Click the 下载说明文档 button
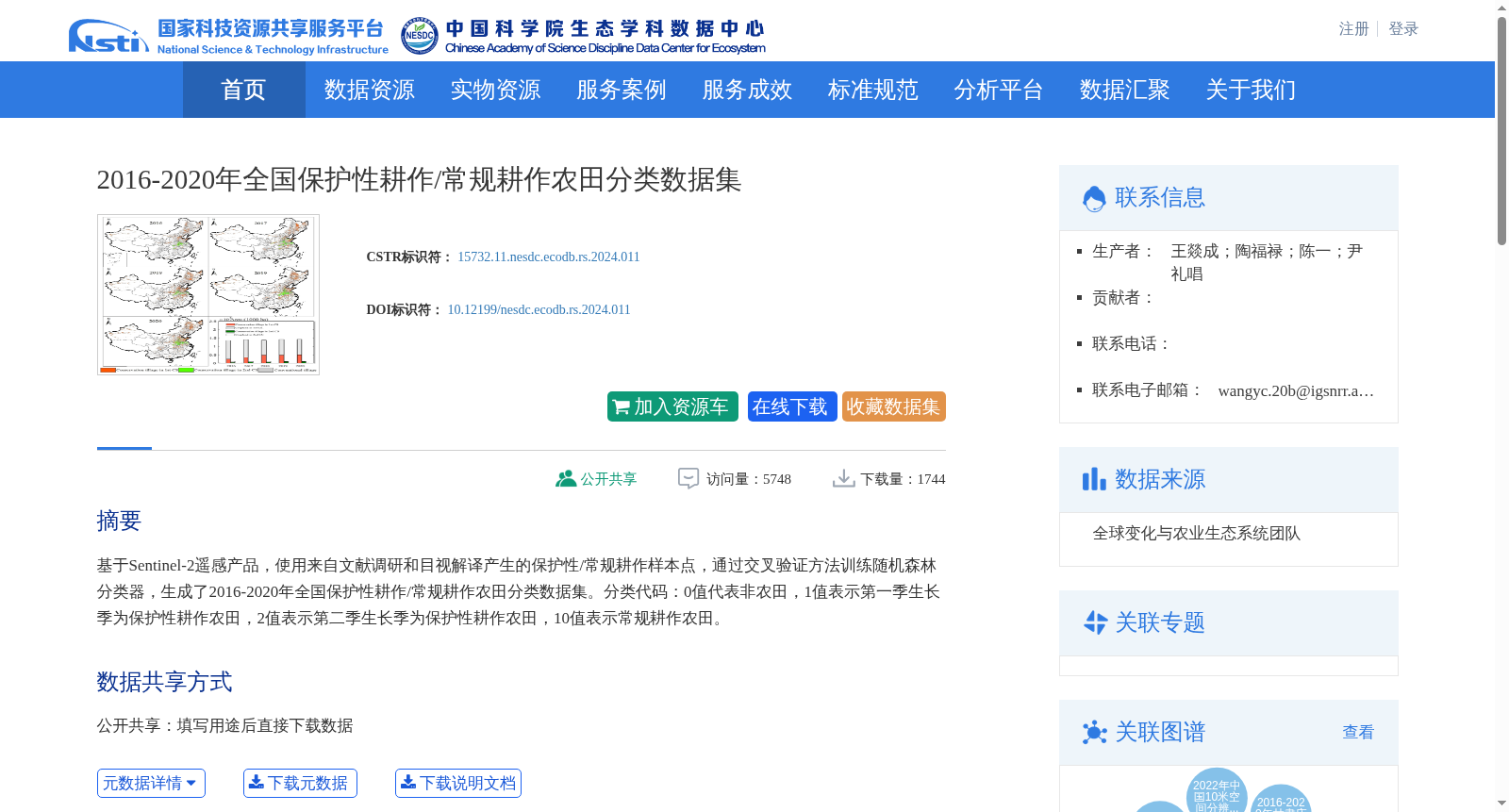Screen dimensions: 1509x812 [x=458, y=783]
